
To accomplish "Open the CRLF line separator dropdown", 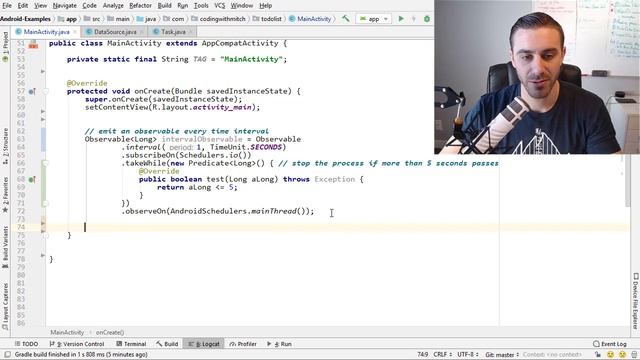I will [x=442, y=355].
